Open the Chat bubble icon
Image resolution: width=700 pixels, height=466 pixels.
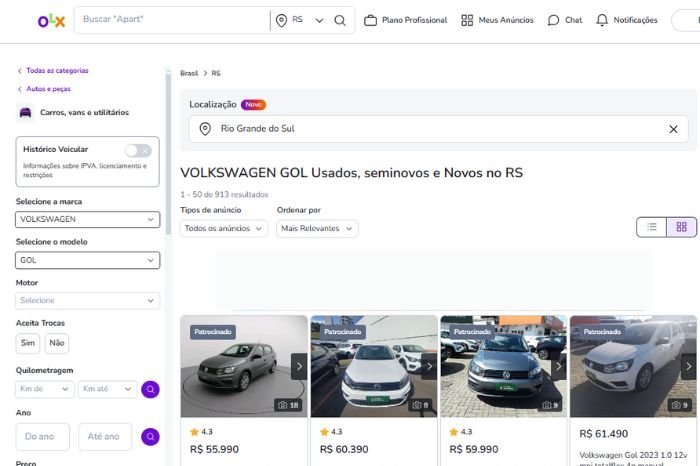(553, 20)
